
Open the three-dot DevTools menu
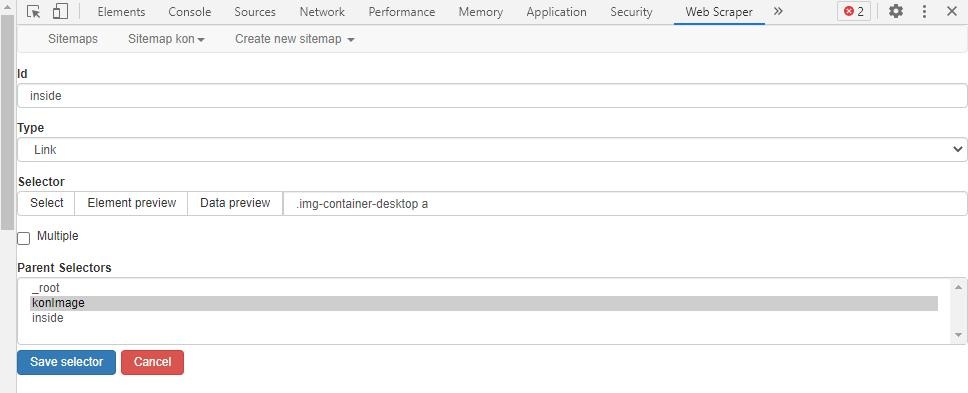point(924,11)
